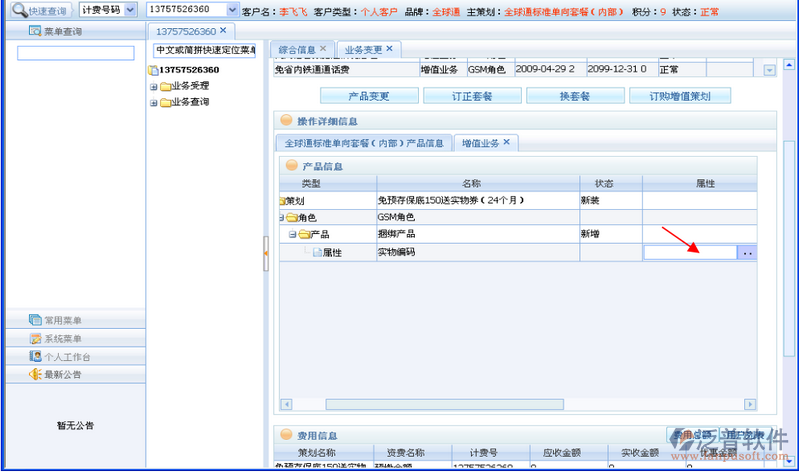
Task: Click the 订正套餐 button
Action: 472,97
